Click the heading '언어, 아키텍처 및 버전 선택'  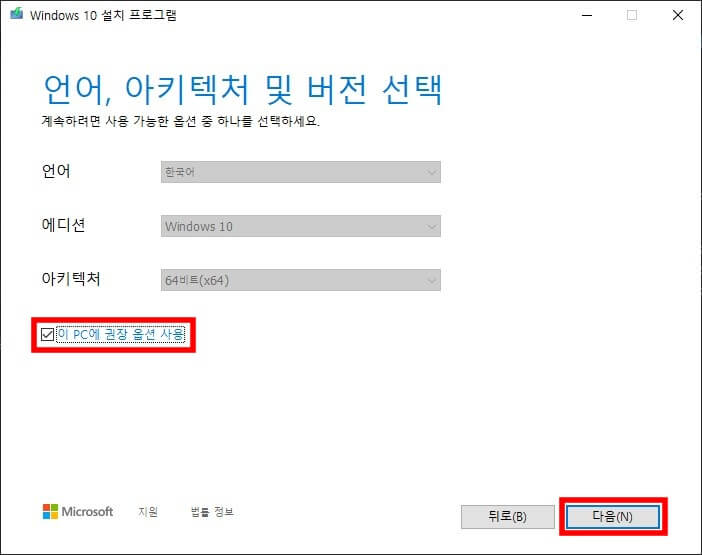(x=243, y=90)
